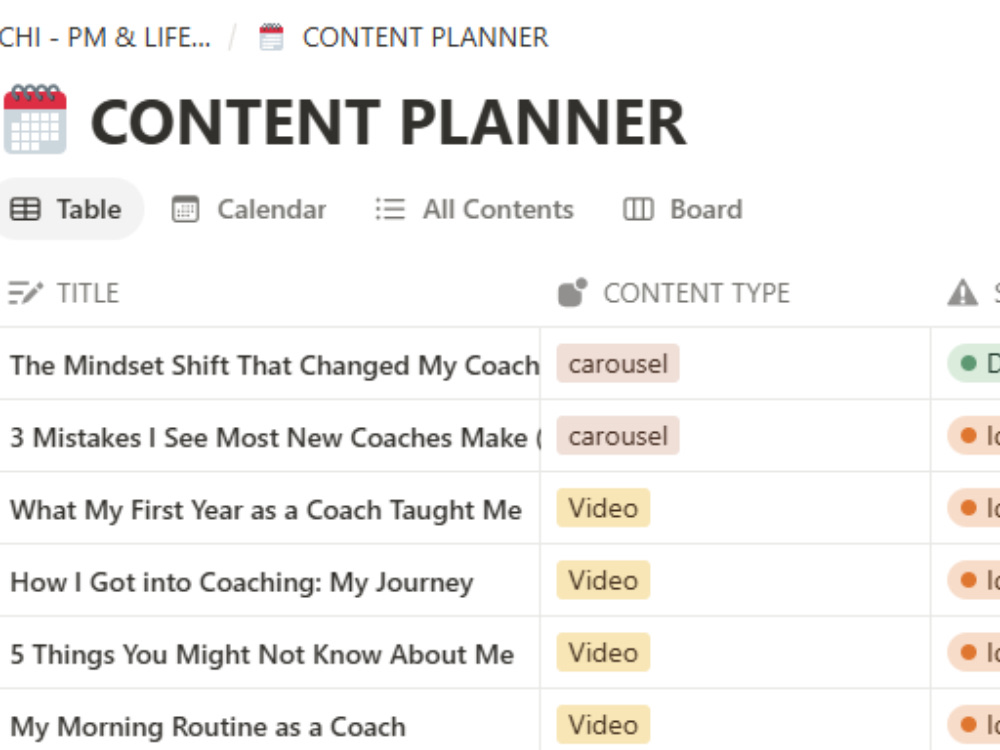The image size is (1000, 750).
Task: Switch to the Calendar view tab
Action: tap(249, 209)
